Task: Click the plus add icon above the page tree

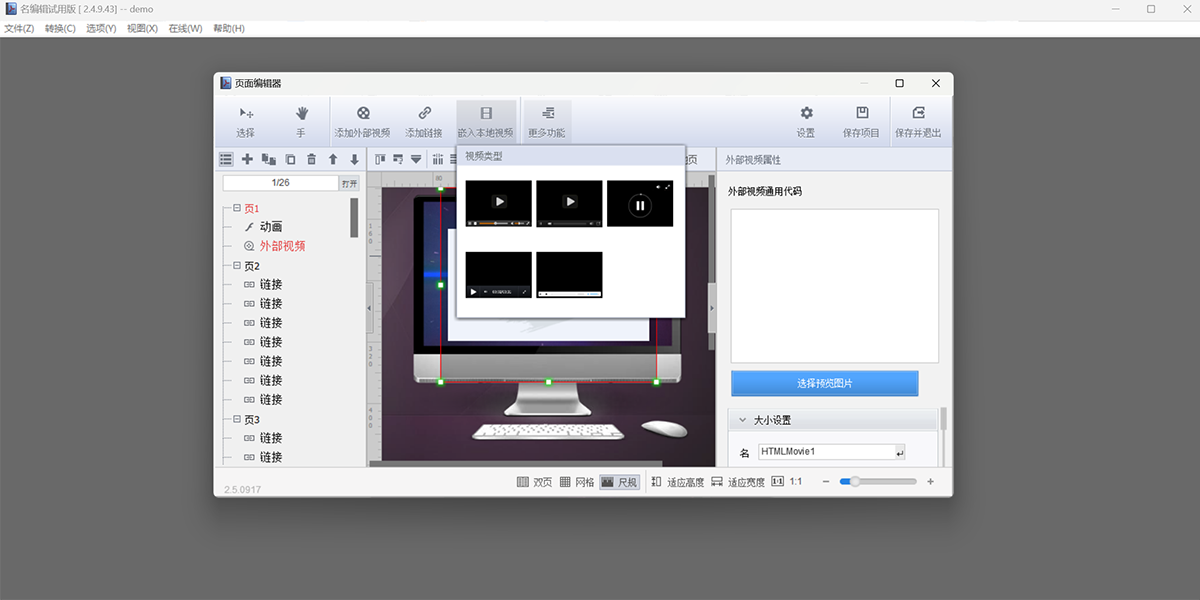Action: [247, 159]
